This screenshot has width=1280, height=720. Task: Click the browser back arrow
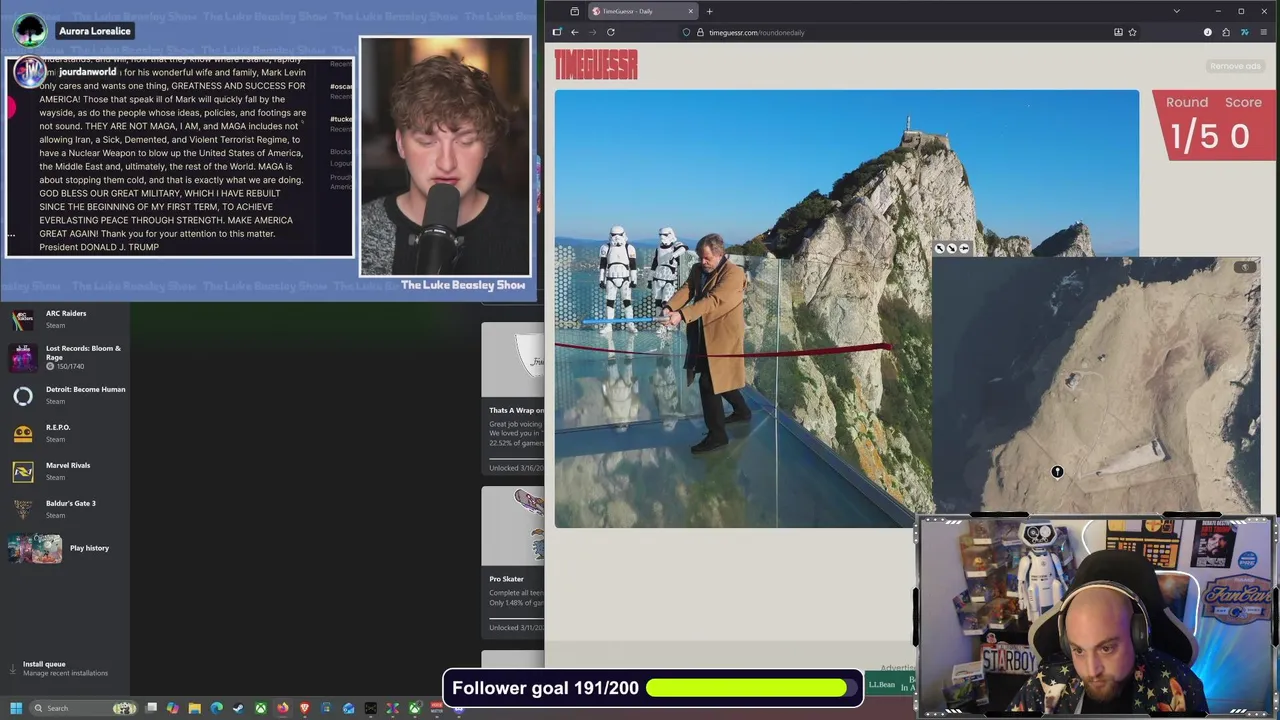point(574,32)
